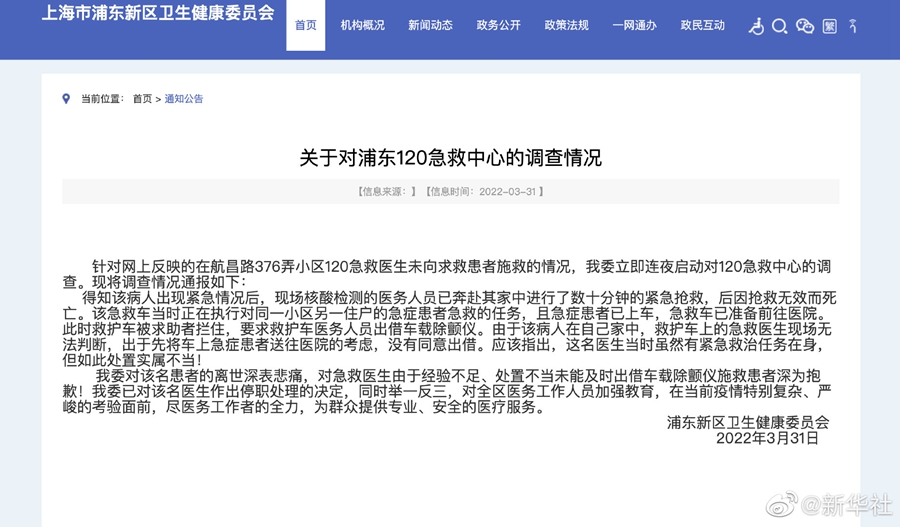Open the 政策法规 navigation item
This screenshot has height=527, width=900.
pos(566,26)
